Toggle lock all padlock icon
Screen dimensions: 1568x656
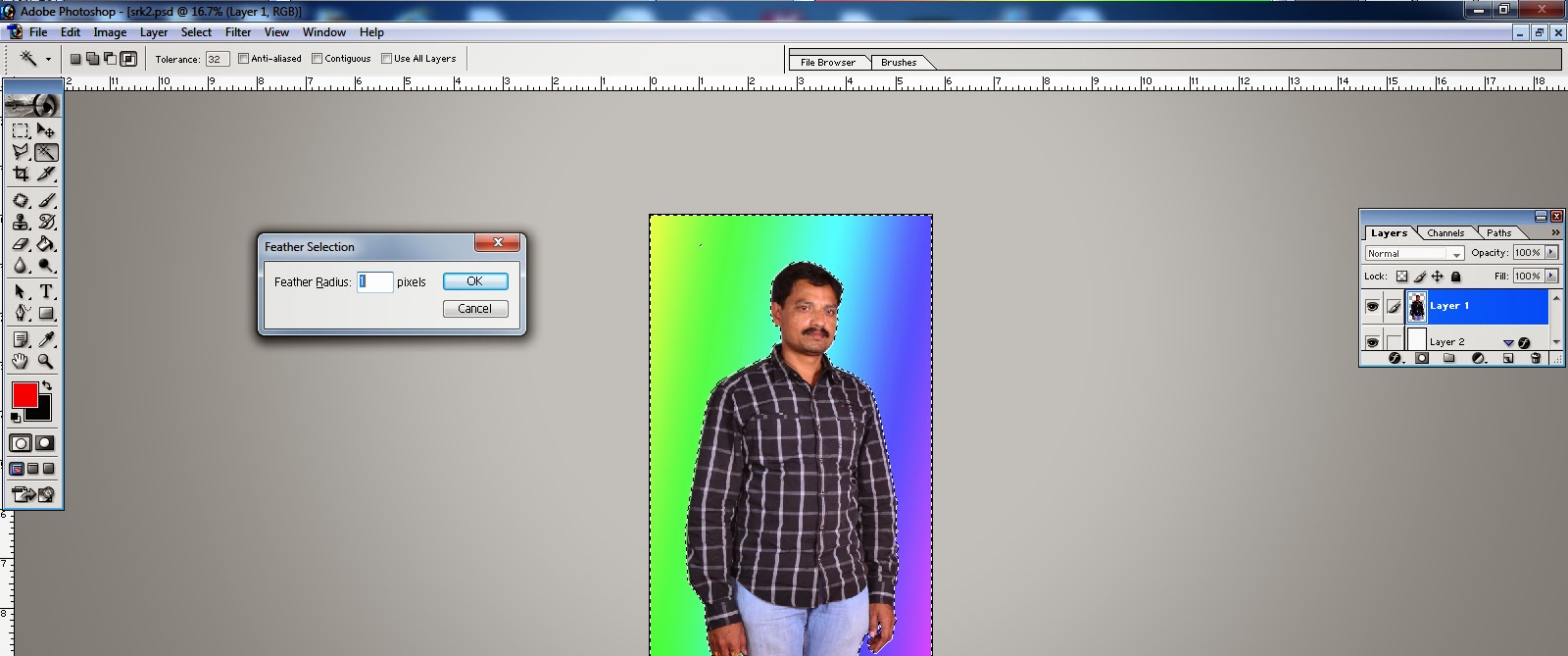click(x=1455, y=277)
